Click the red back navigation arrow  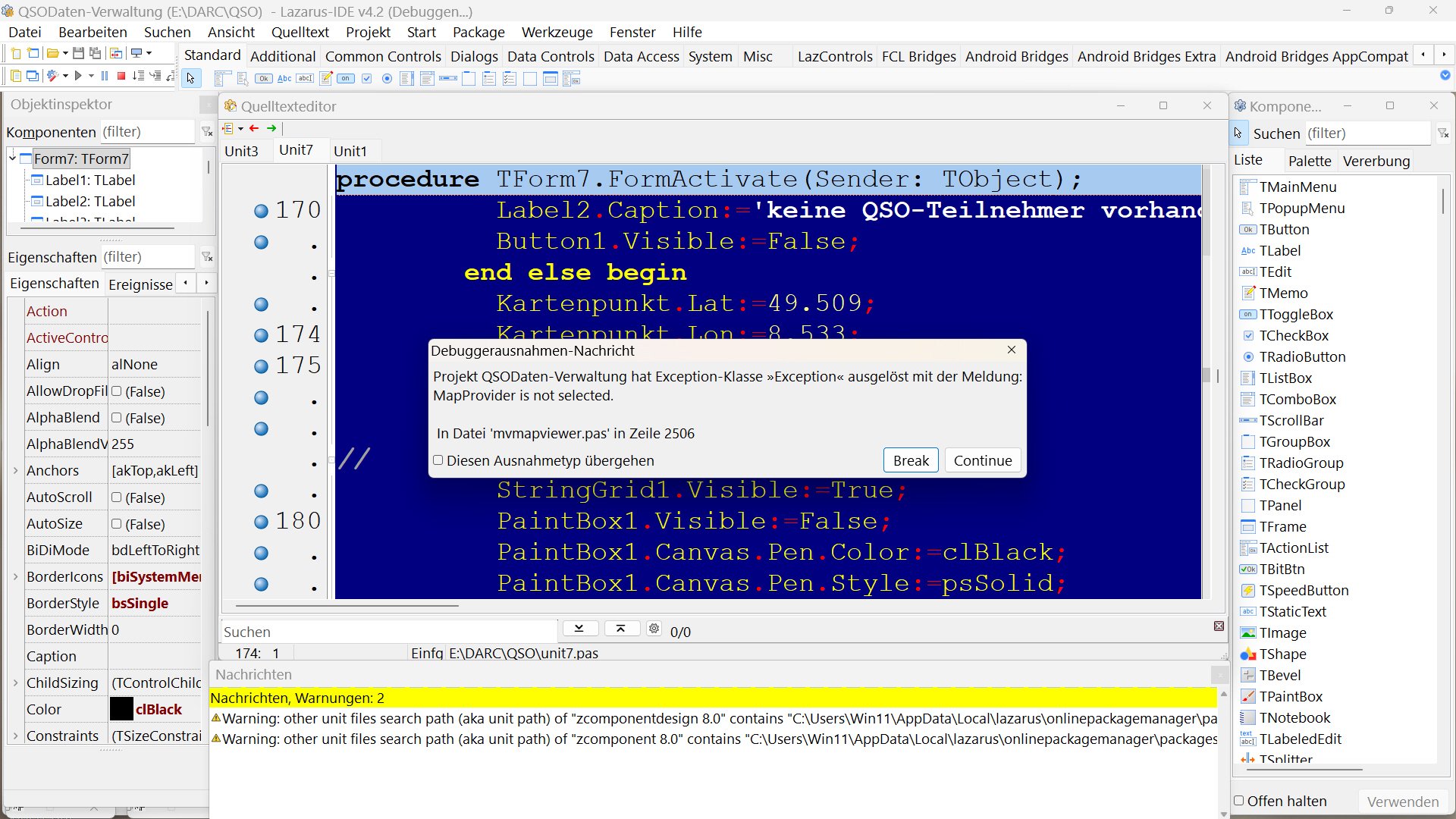(x=254, y=128)
